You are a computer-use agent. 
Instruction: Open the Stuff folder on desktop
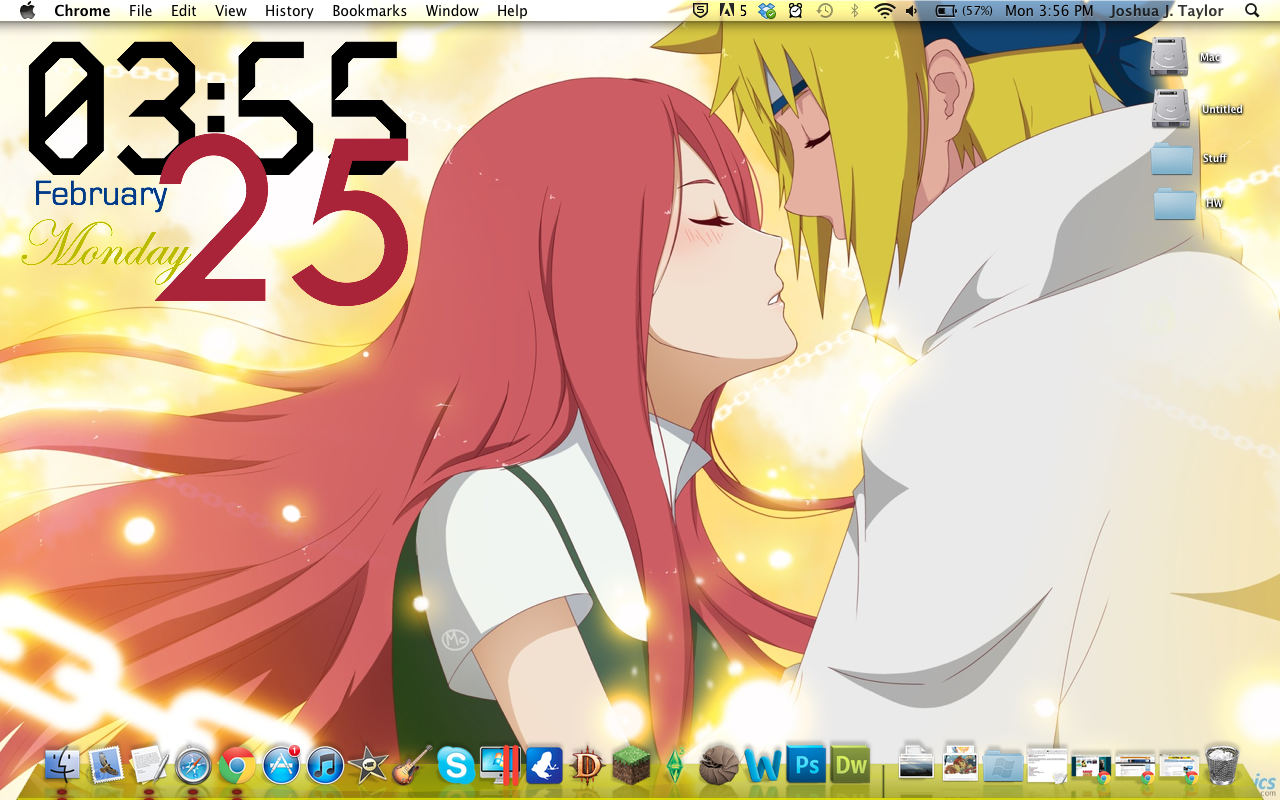pyautogui.click(x=1172, y=158)
